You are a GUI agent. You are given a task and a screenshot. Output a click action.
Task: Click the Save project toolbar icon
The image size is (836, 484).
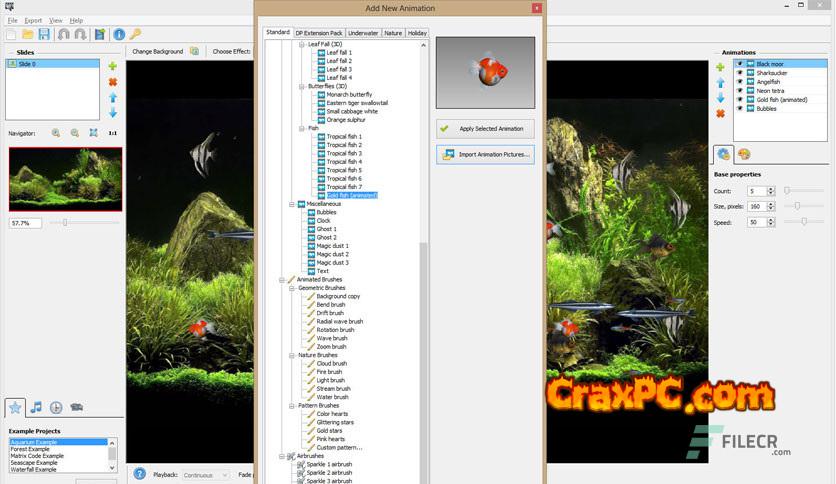point(43,34)
